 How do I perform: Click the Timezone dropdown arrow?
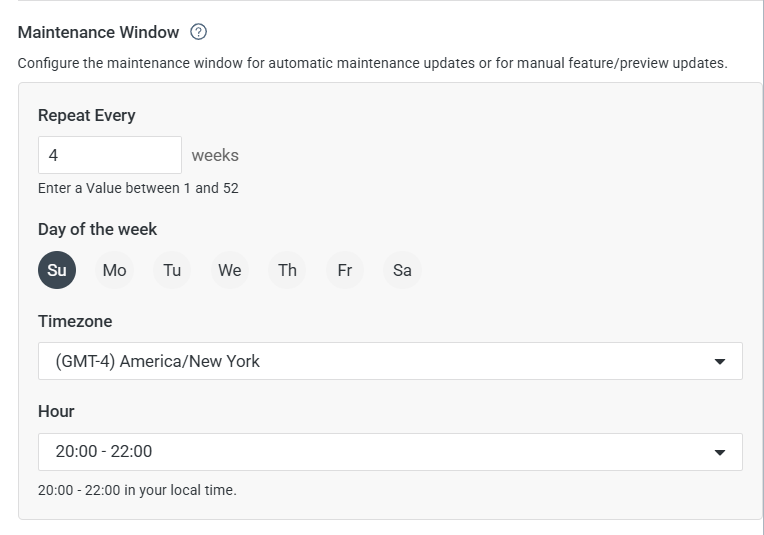pos(720,362)
